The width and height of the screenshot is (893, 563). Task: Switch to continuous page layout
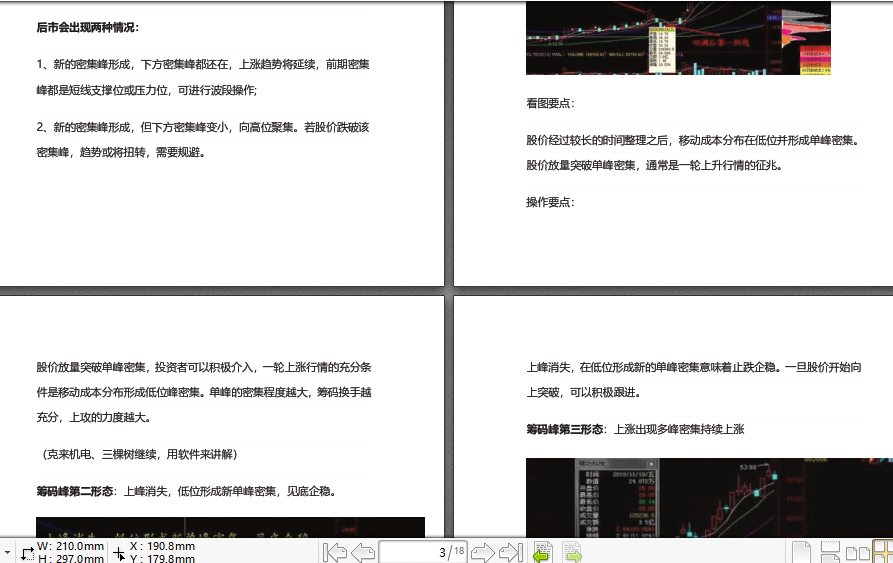pos(829,552)
